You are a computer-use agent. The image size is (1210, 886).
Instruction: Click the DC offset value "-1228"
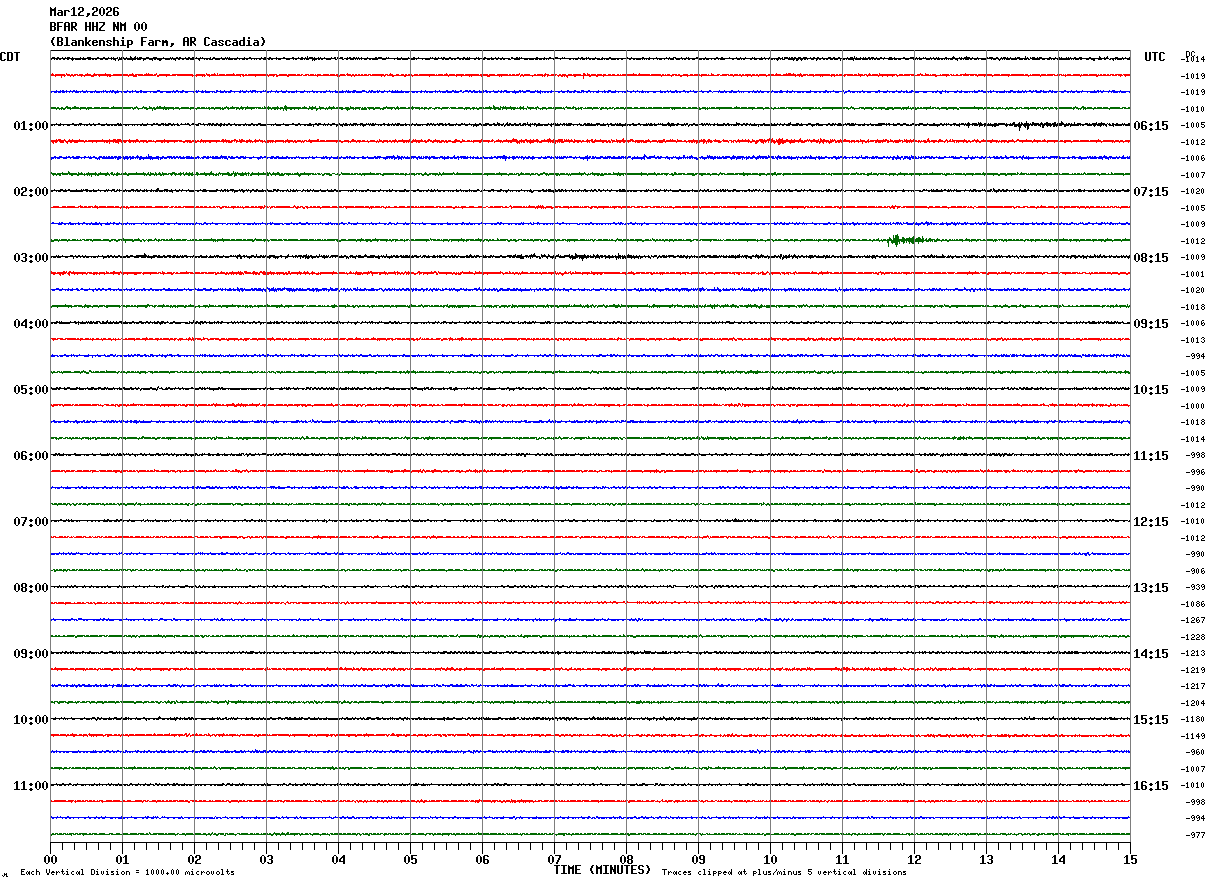1193,637
